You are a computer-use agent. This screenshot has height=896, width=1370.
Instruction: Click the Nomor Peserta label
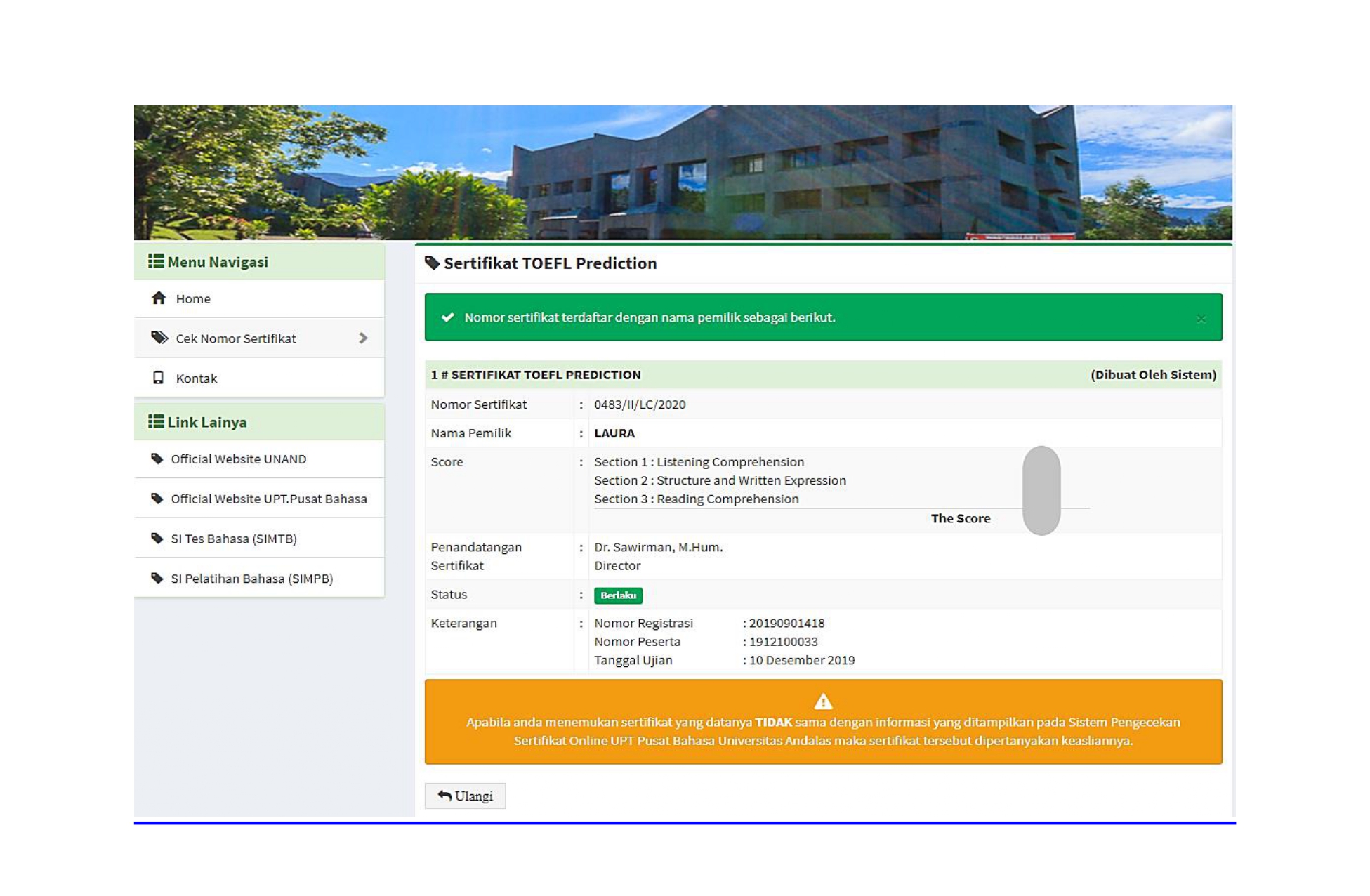pyautogui.click(x=637, y=642)
